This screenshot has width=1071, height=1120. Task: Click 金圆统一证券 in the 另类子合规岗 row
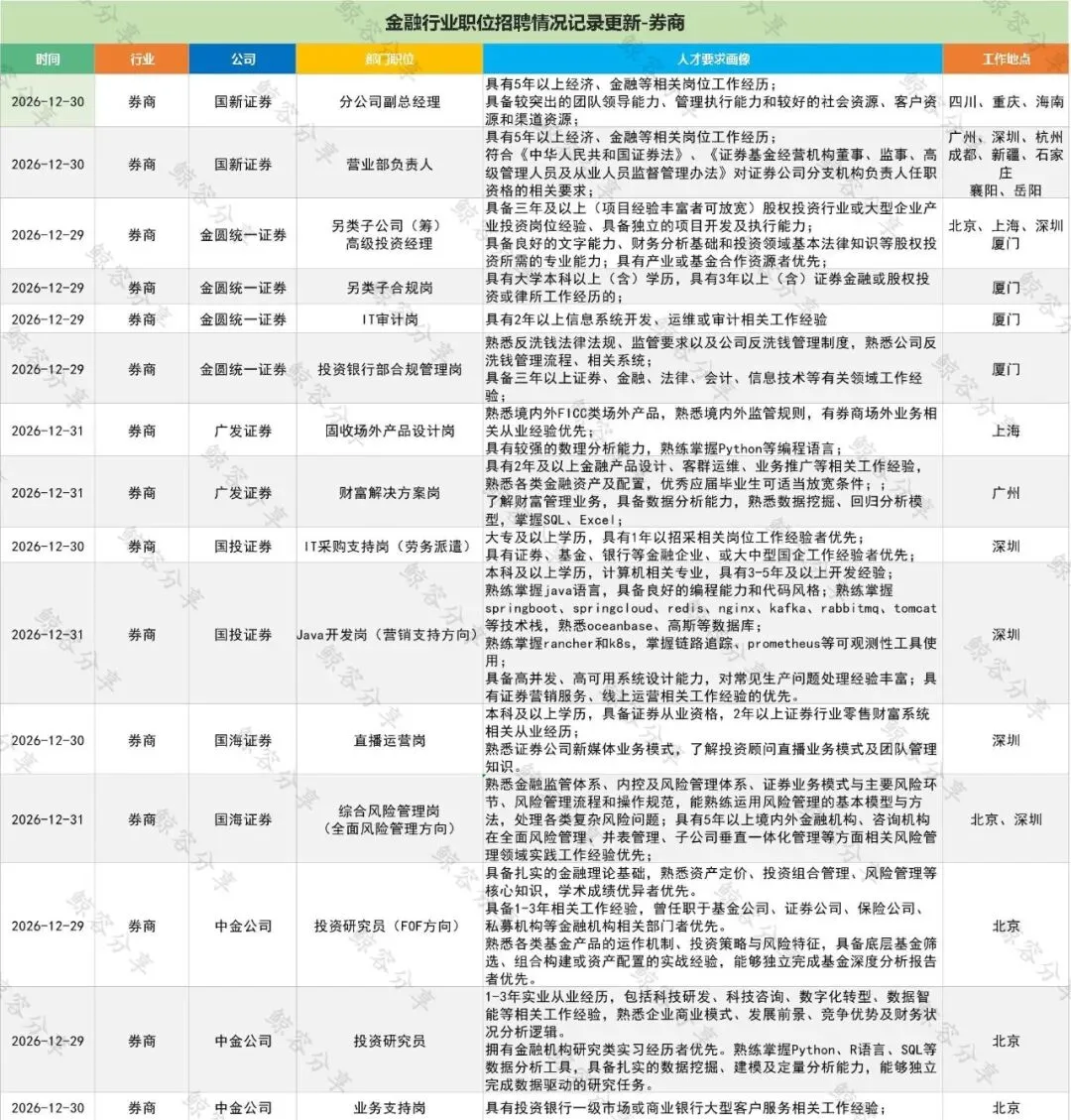pyautogui.click(x=243, y=287)
